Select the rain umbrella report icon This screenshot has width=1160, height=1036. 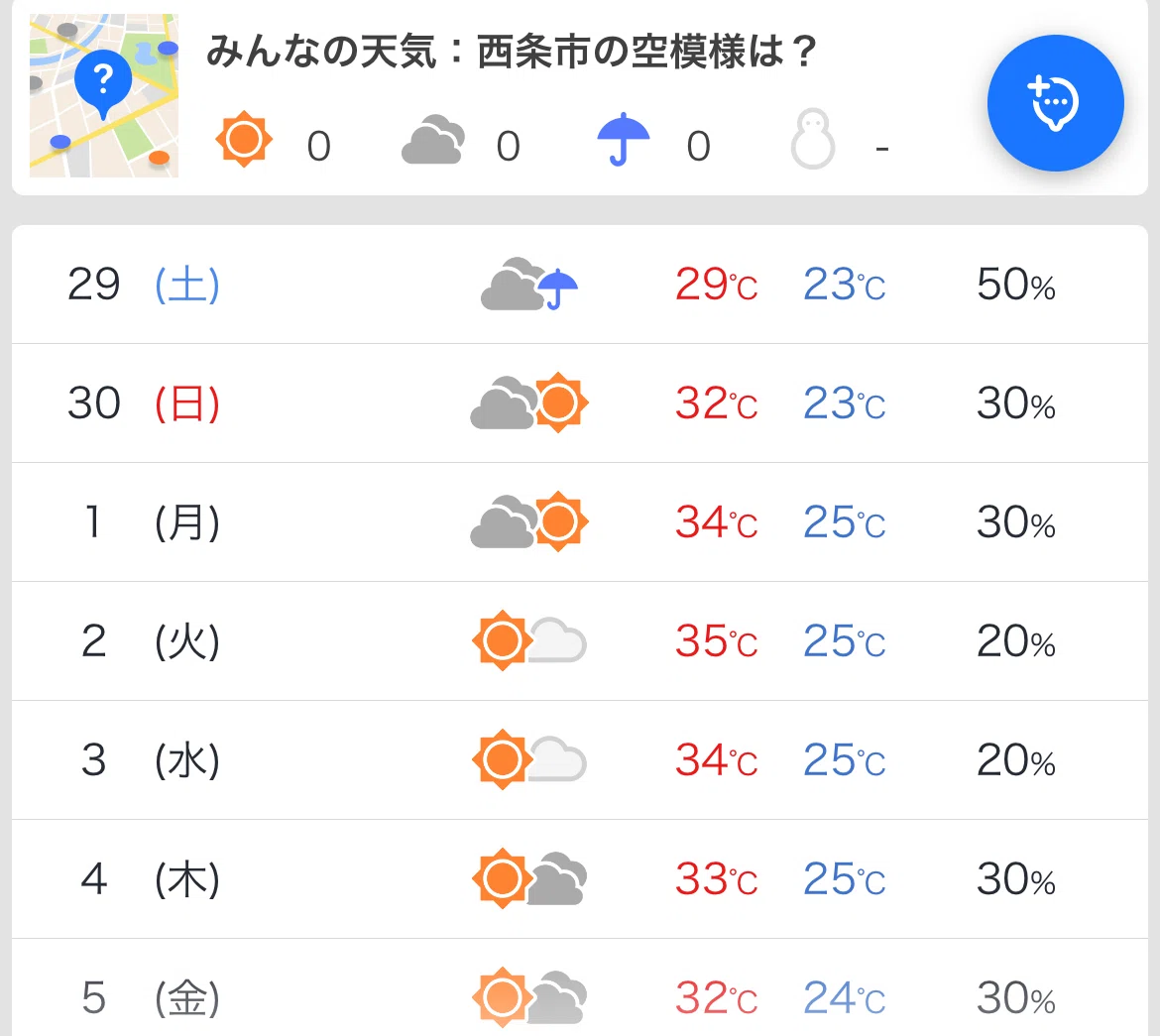[x=623, y=139]
